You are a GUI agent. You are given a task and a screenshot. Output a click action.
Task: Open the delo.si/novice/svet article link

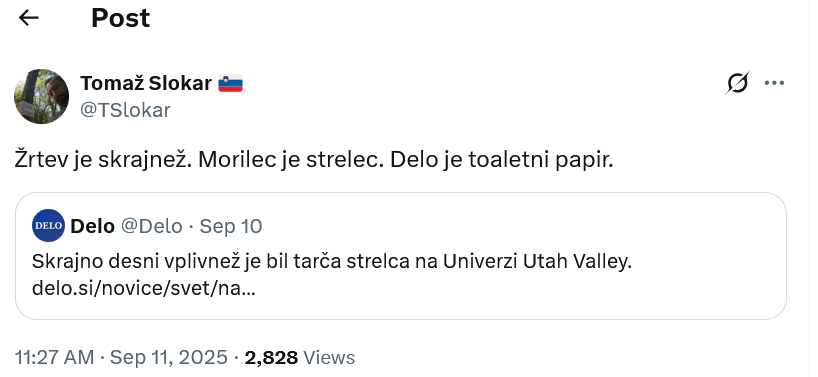[x=143, y=288]
